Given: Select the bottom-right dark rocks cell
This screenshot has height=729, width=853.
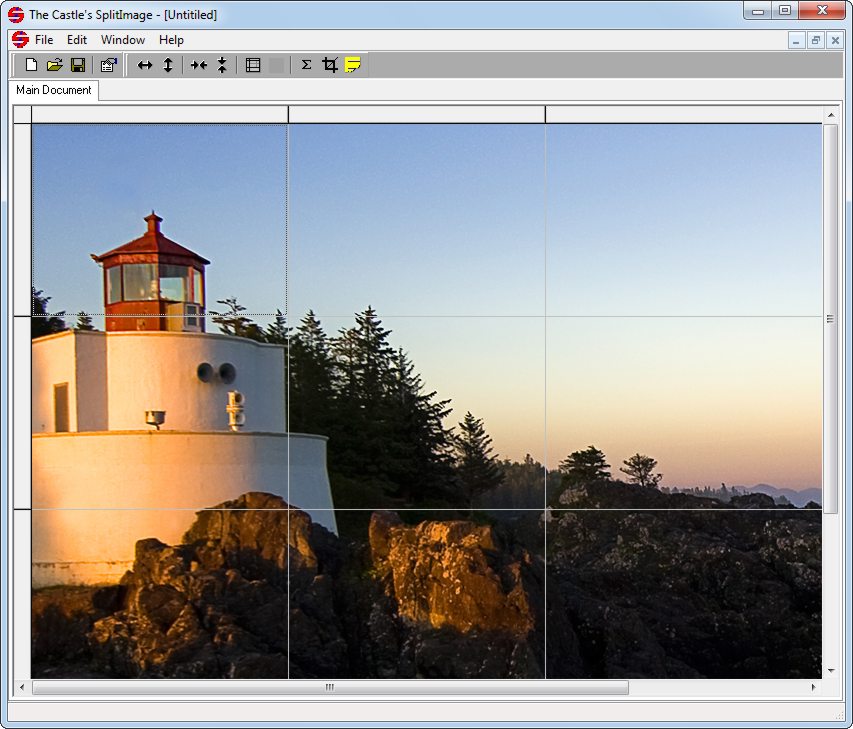Looking at the screenshot, I should pos(684,594).
